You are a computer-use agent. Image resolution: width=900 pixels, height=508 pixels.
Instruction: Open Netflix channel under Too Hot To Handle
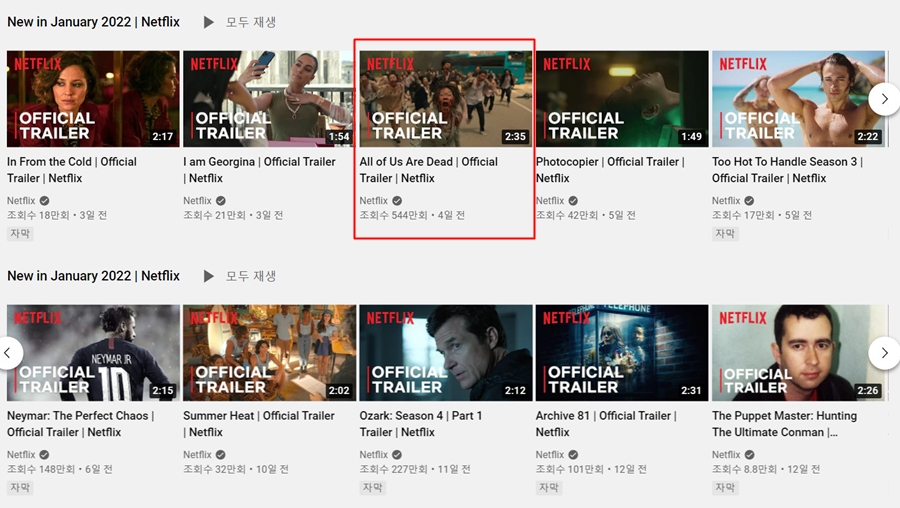pos(726,200)
